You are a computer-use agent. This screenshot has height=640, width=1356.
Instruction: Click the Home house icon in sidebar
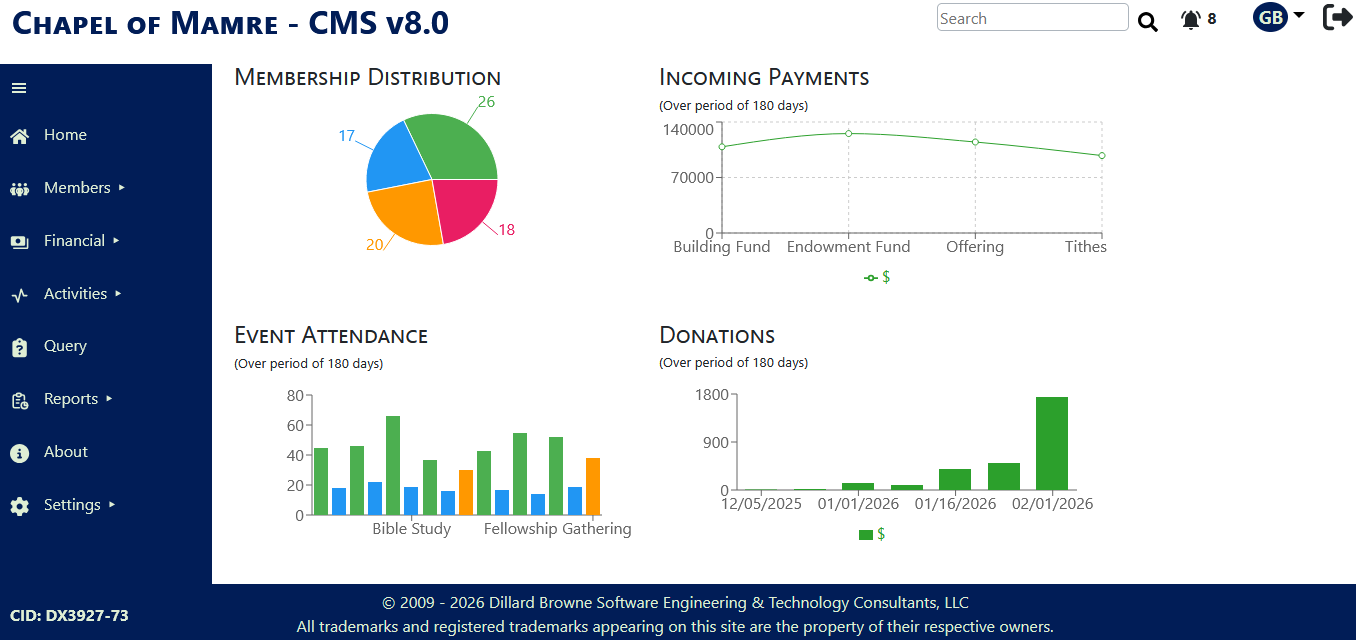coord(19,136)
